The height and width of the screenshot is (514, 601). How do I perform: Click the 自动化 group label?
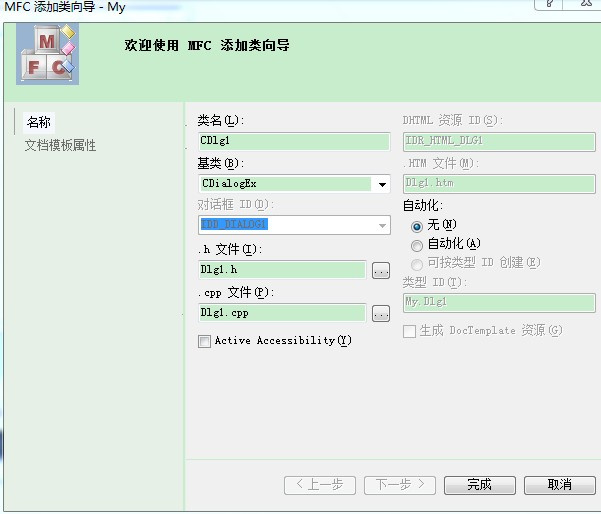click(422, 205)
